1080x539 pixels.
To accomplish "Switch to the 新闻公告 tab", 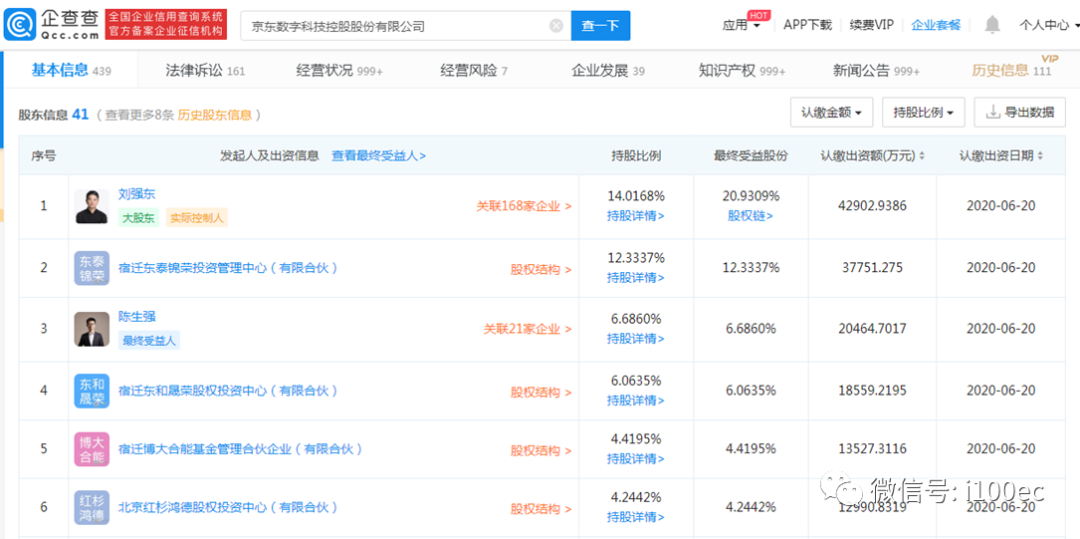I will [876, 70].
